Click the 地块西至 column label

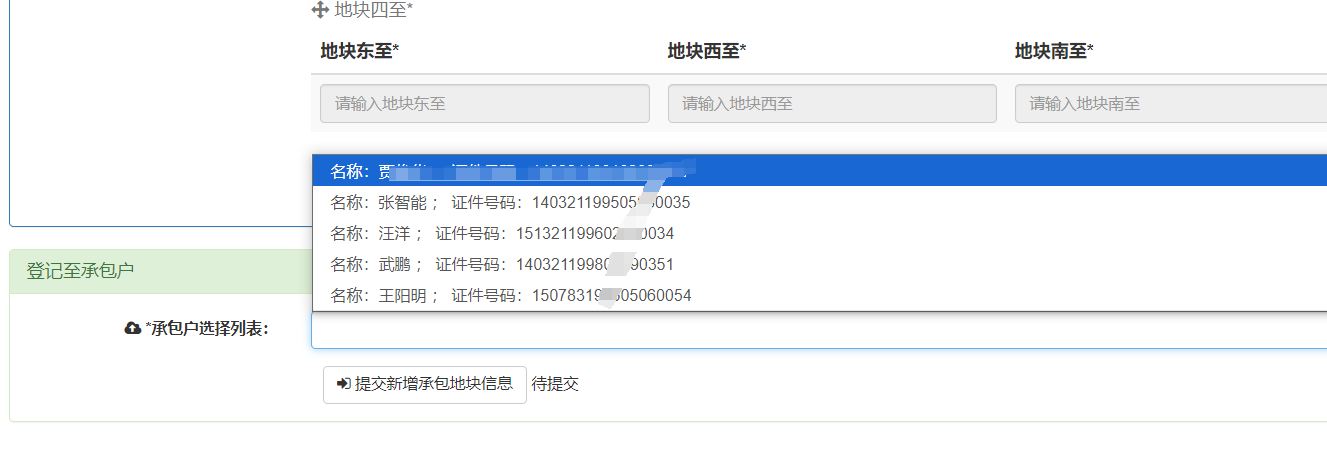[x=706, y=51]
